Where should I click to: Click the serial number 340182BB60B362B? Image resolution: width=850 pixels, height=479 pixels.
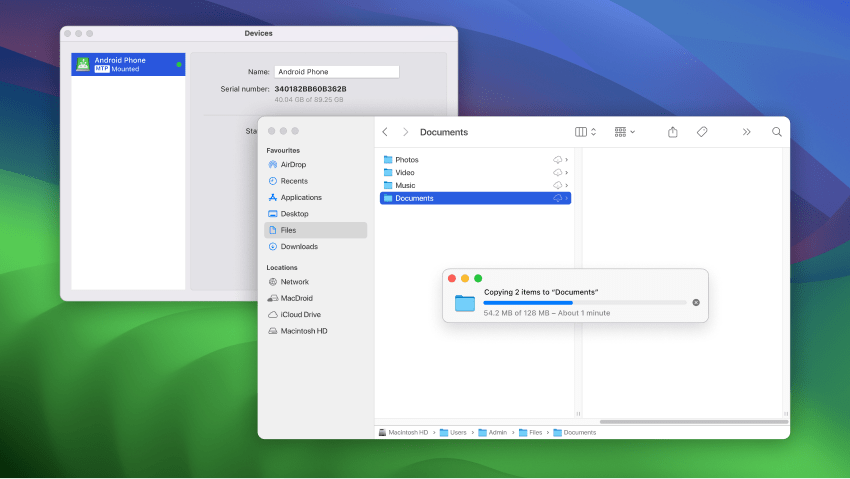(x=310, y=89)
